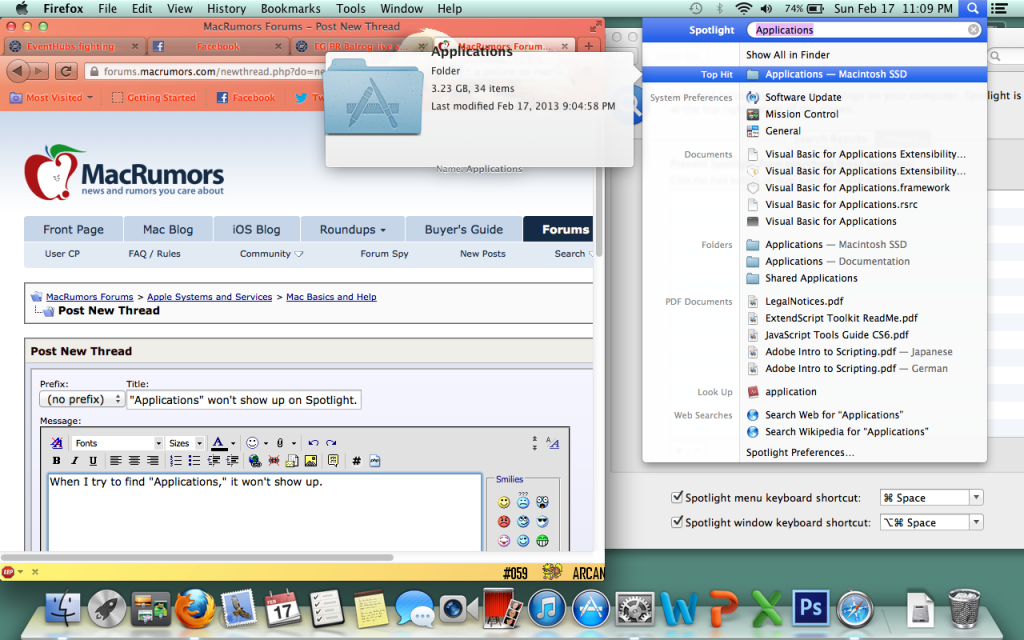Image resolution: width=1024 pixels, height=640 pixels.
Task: Insert an ordered list in the message
Action: [x=176, y=461]
